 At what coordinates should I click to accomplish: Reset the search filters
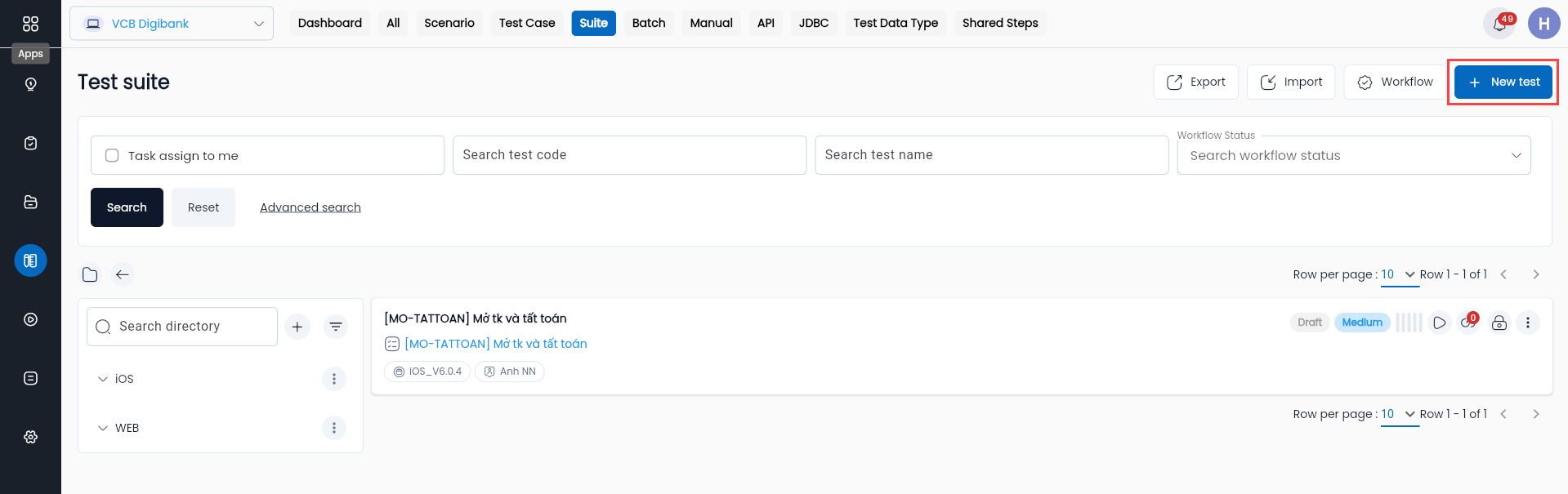point(203,207)
